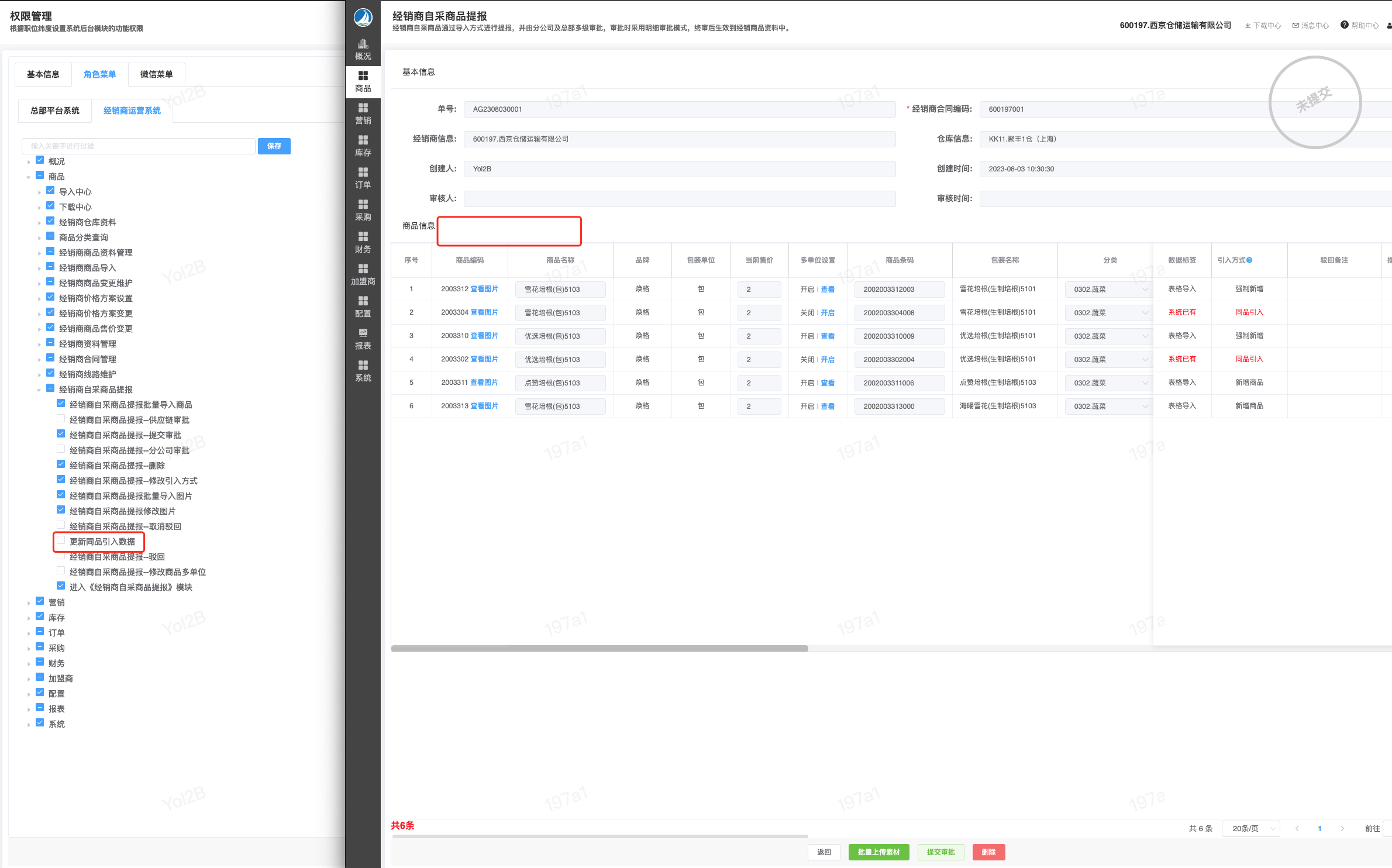Click the 引入方式 help question icon
This screenshot has height=868, width=1392.
coord(1249,260)
